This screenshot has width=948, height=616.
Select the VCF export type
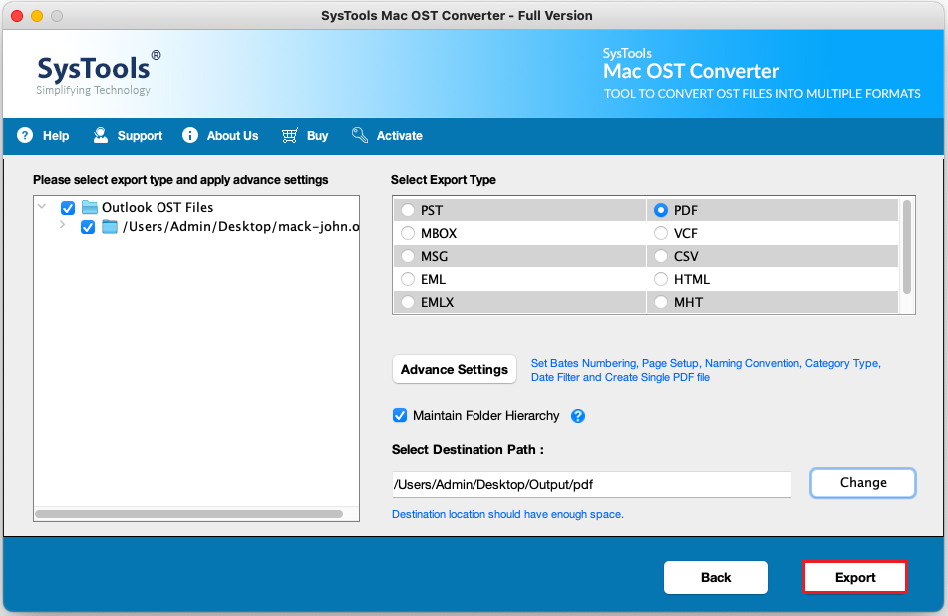coord(661,233)
